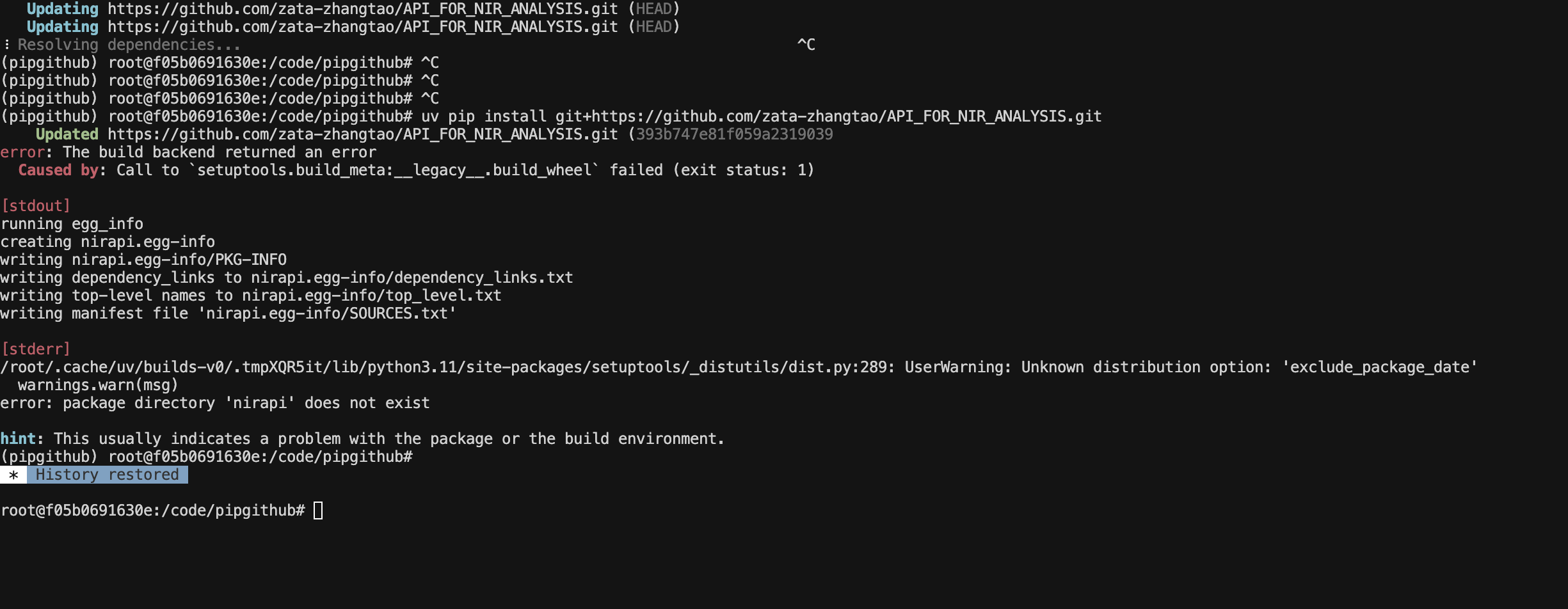Click the running egg_info output line
The width and height of the screenshot is (1568, 609).
(72, 224)
